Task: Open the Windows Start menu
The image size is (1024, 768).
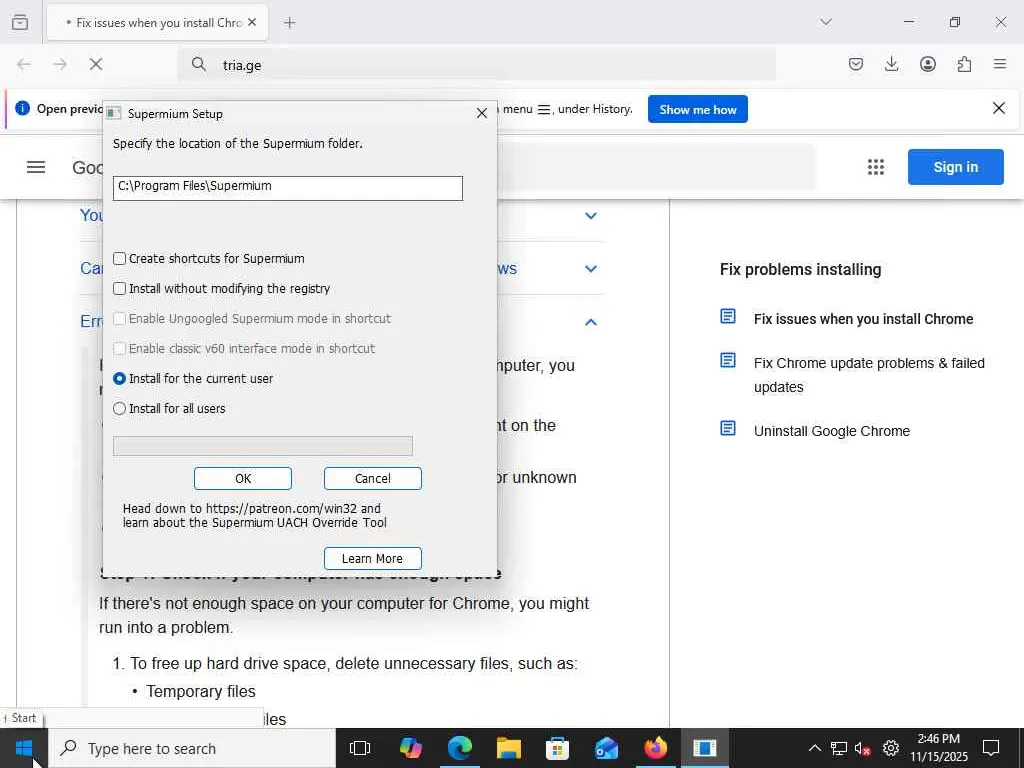Action: point(24,748)
